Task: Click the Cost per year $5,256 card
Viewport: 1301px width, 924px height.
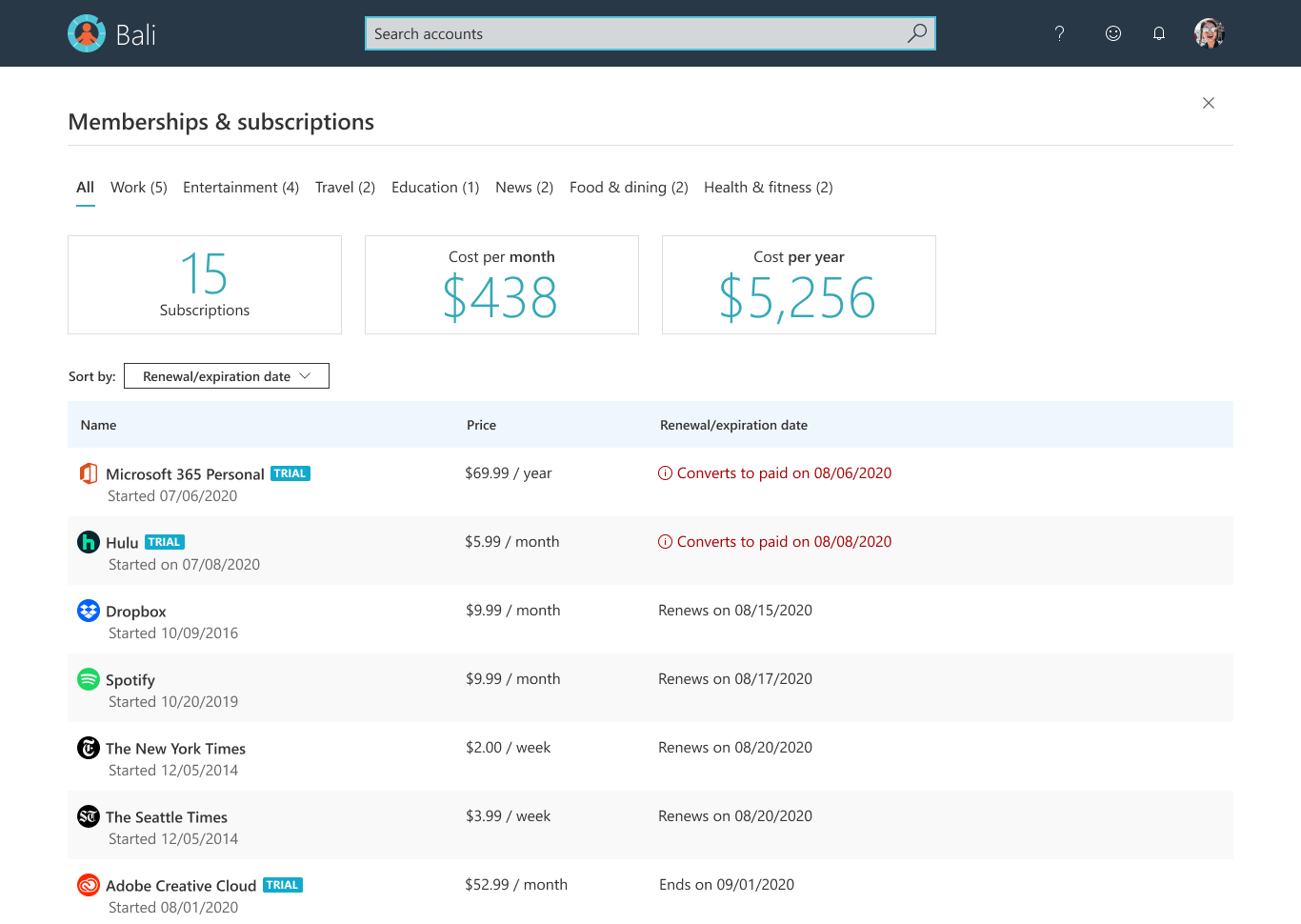Action: pyautogui.click(x=799, y=285)
